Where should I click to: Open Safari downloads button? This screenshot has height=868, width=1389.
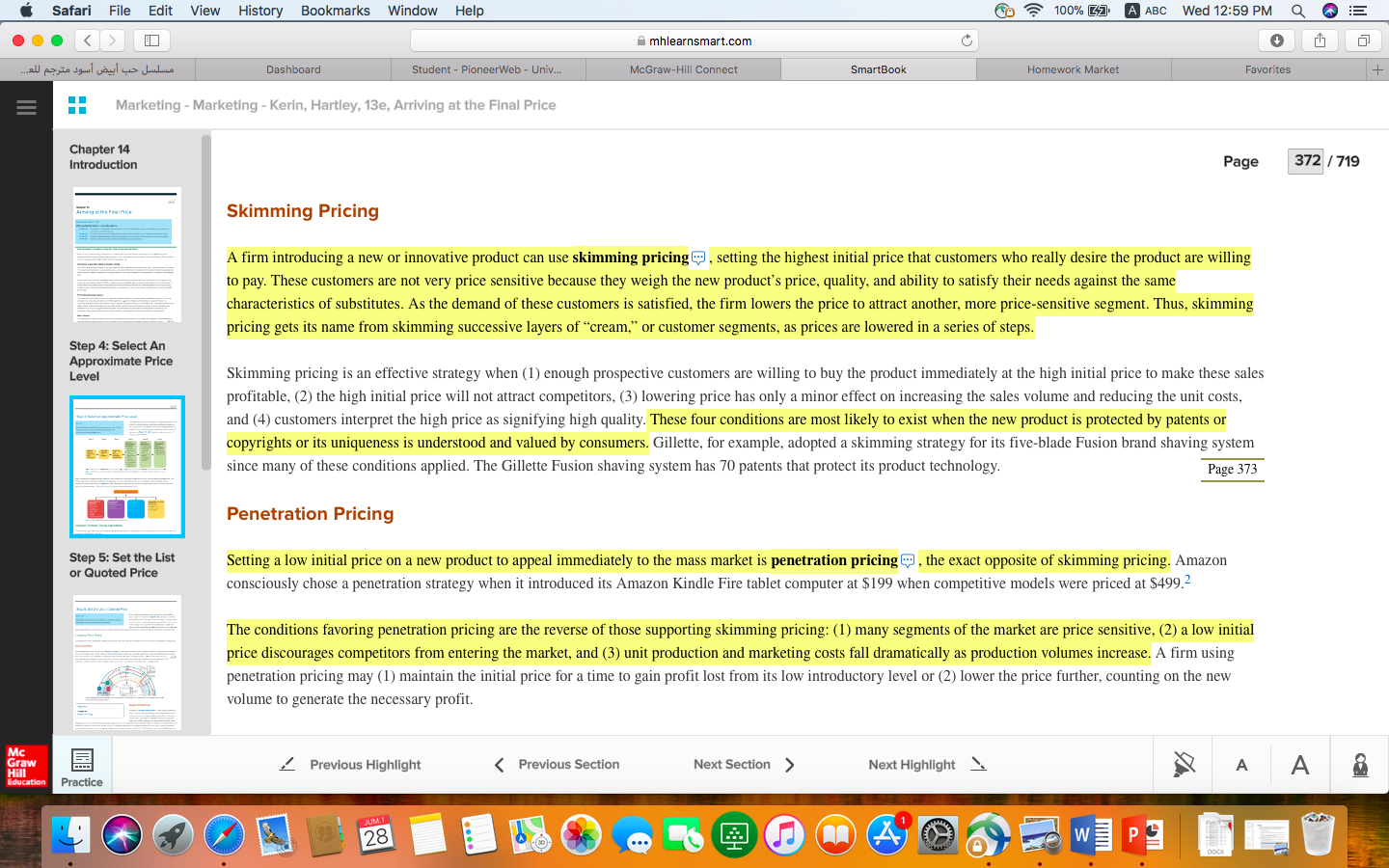click(1277, 41)
